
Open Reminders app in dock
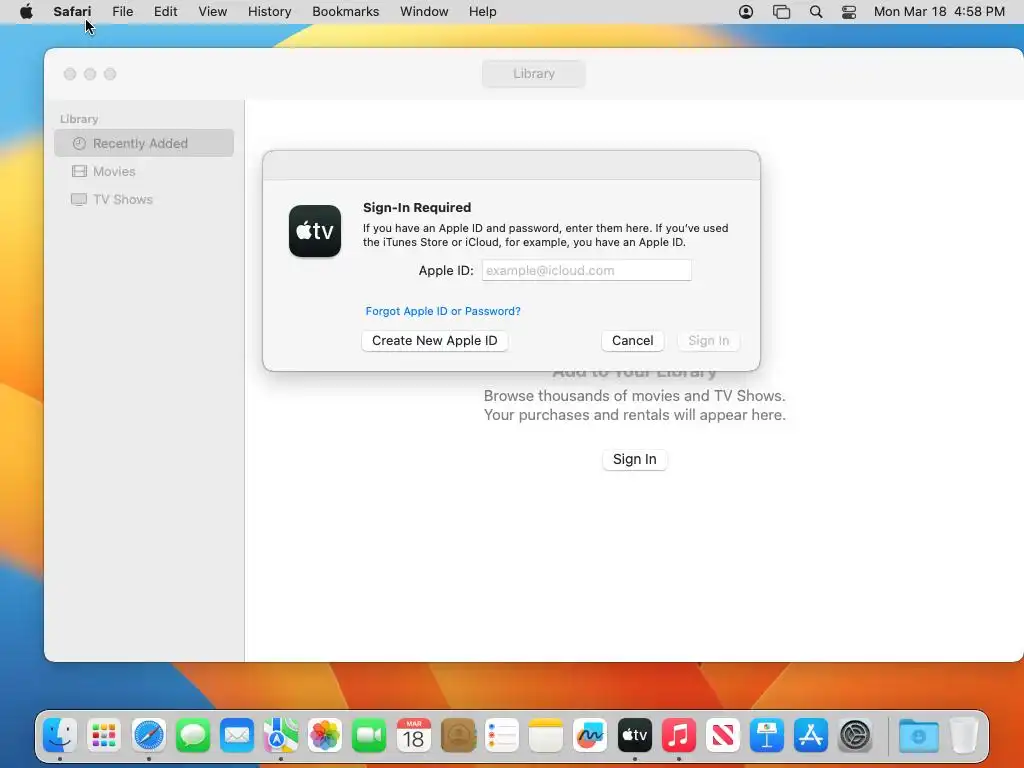pyautogui.click(x=502, y=735)
